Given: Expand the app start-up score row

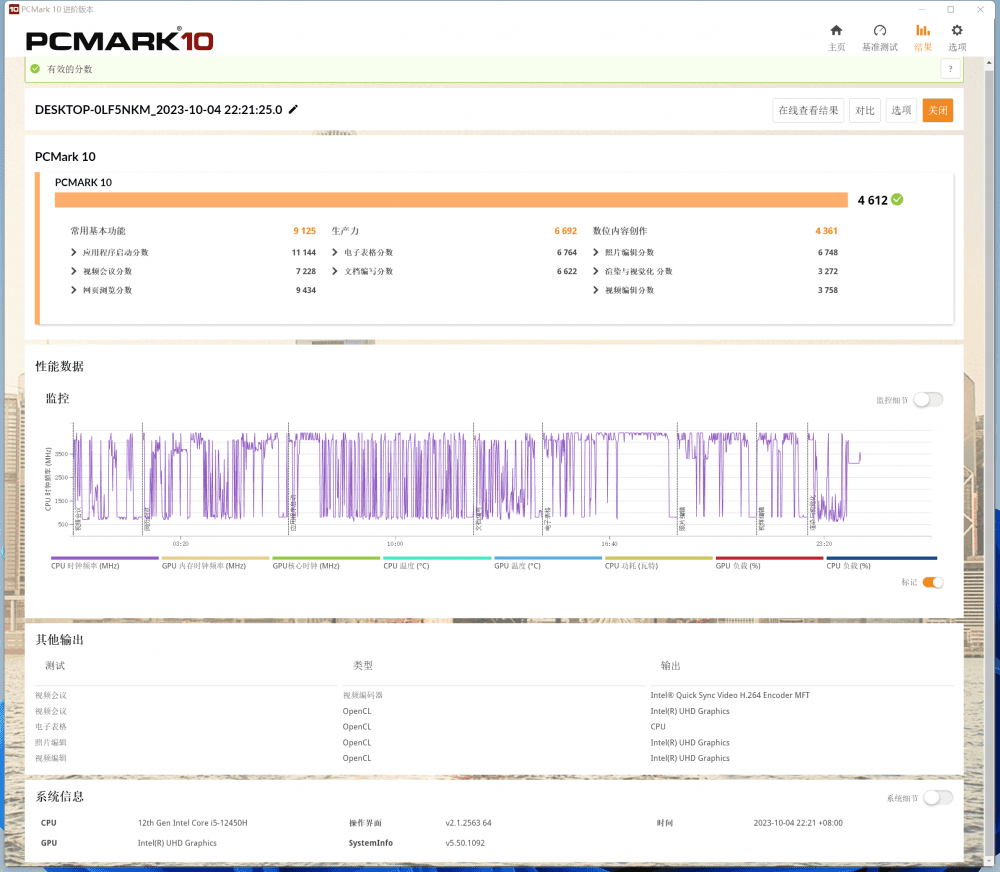Looking at the screenshot, I should click(x=74, y=253).
